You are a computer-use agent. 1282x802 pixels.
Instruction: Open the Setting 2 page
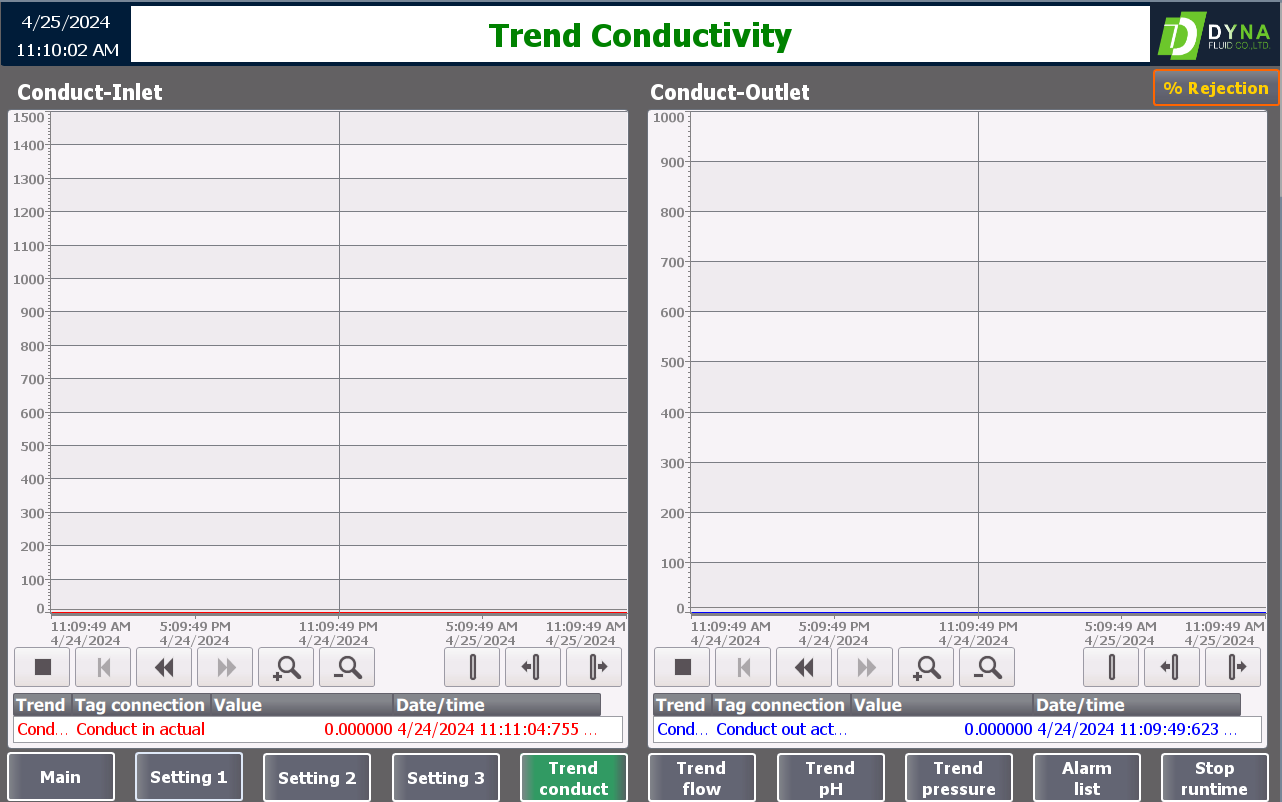point(317,777)
